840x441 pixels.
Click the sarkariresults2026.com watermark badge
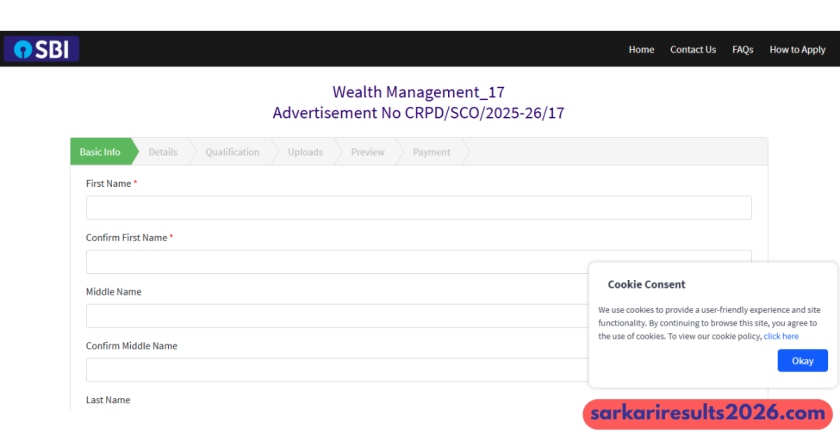pos(707,413)
